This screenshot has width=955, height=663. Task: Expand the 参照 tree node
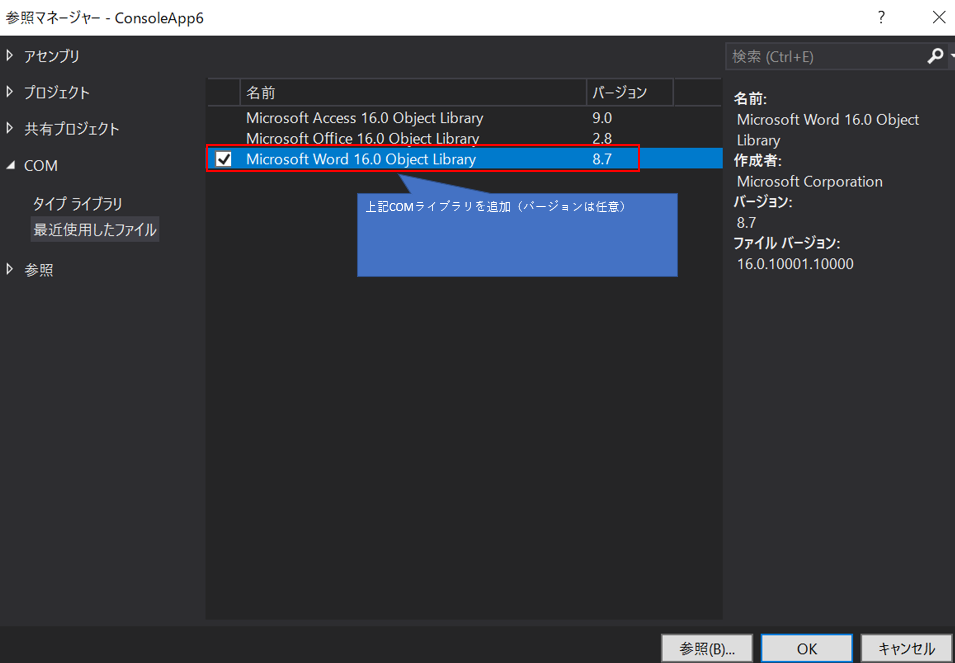coord(9,269)
